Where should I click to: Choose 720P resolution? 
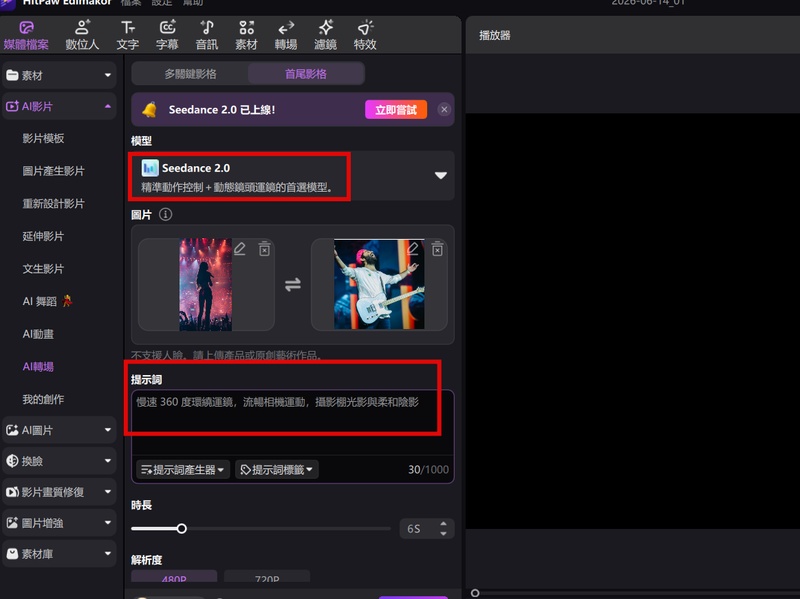click(x=267, y=577)
